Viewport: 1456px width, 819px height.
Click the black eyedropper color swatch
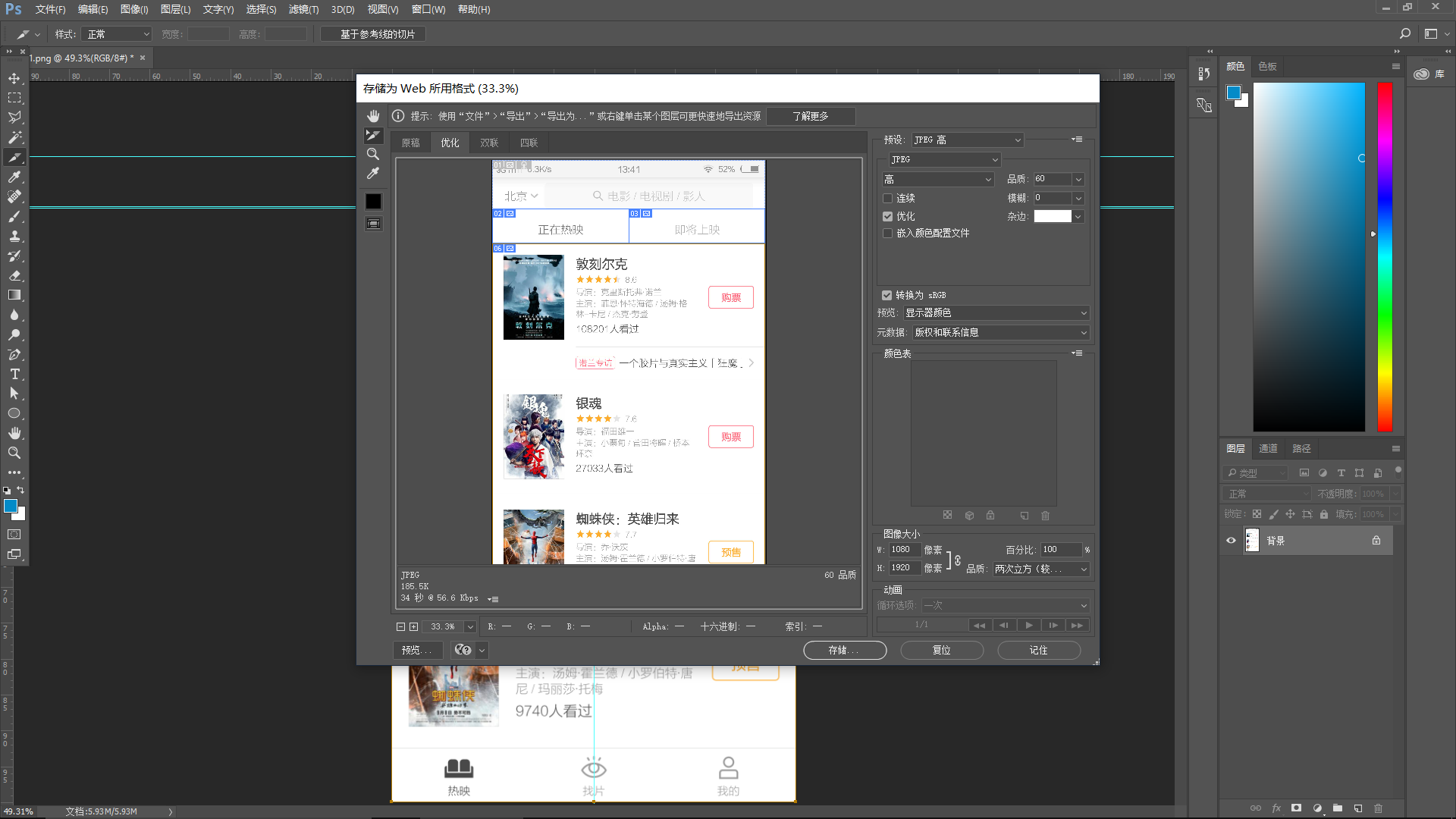pos(373,201)
